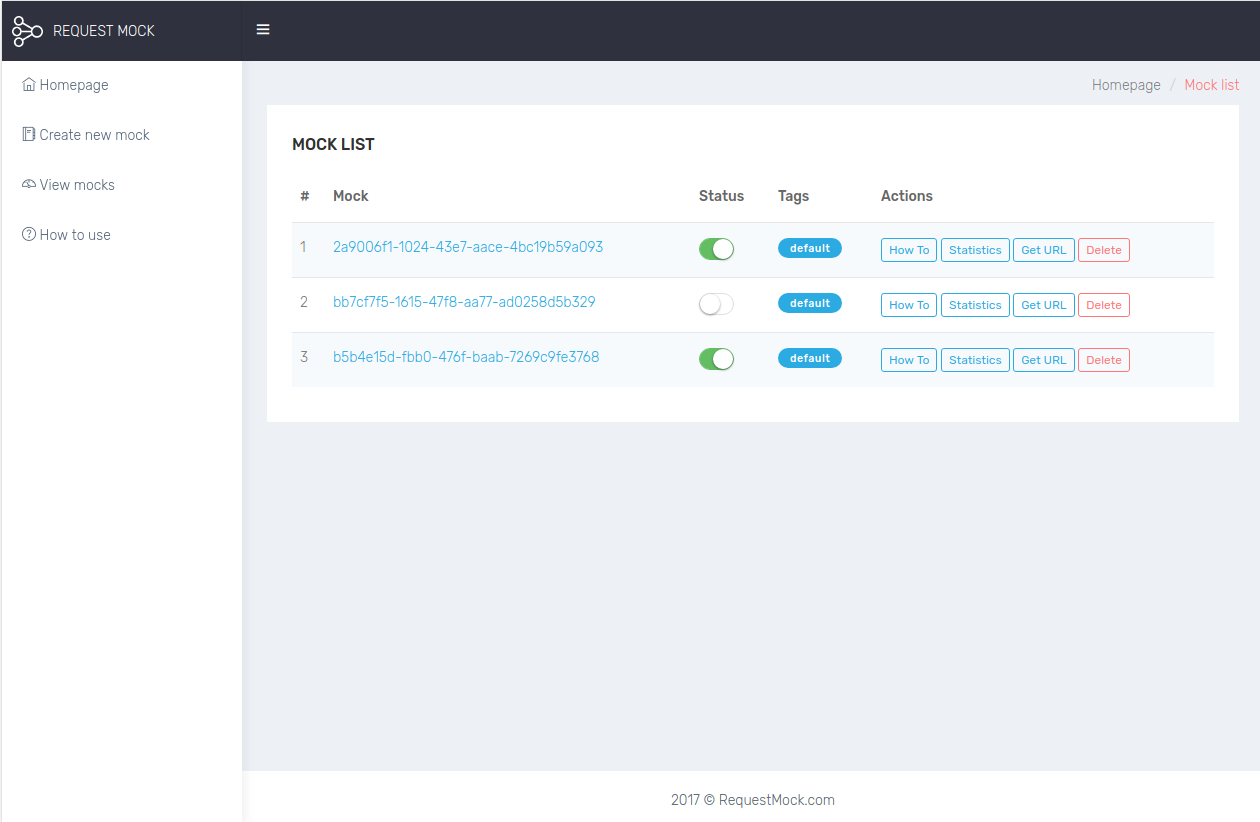Click Statistics for mock 2a9006f1
This screenshot has height=822, width=1260.
(x=975, y=250)
